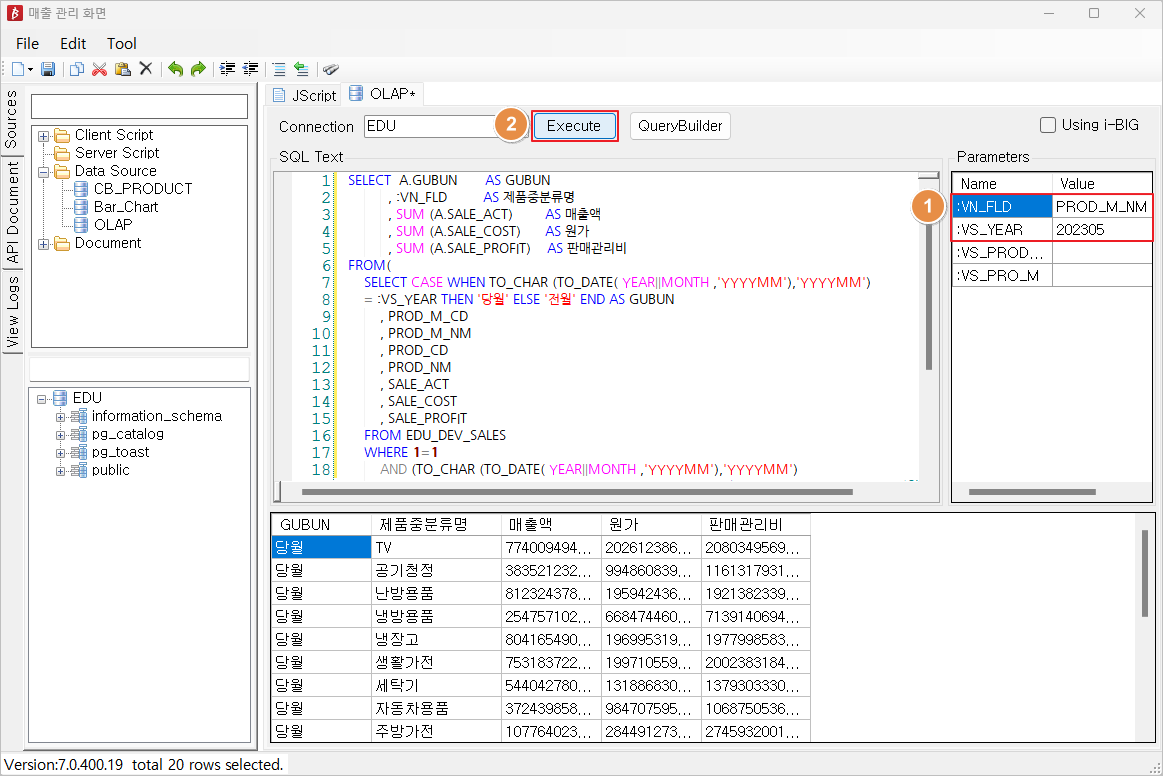This screenshot has width=1163, height=776.
Task: Open the Sources side tab
Action: point(11,119)
